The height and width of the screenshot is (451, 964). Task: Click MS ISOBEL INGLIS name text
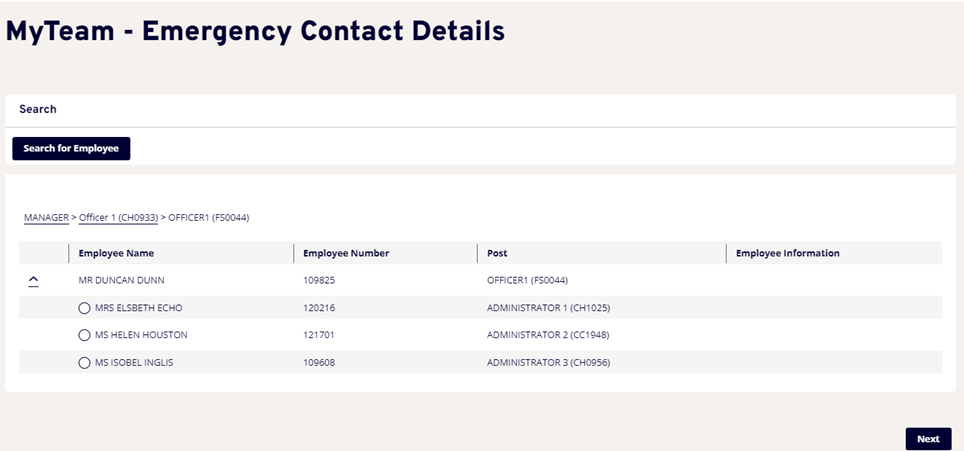[134, 362]
